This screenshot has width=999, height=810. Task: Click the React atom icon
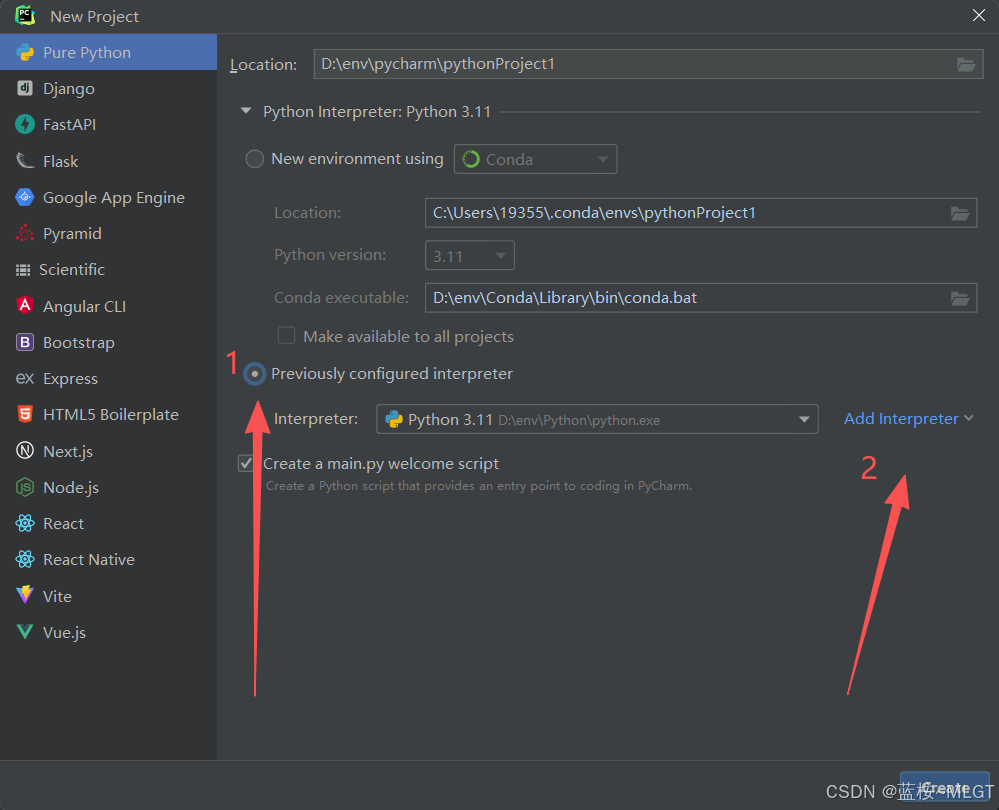(x=25, y=523)
